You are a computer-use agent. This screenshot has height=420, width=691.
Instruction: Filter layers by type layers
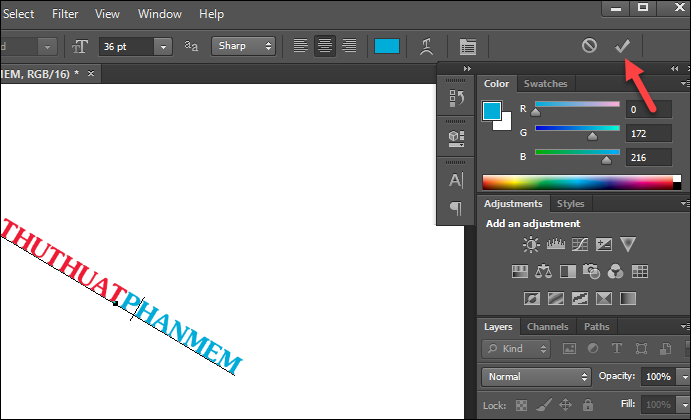617,349
